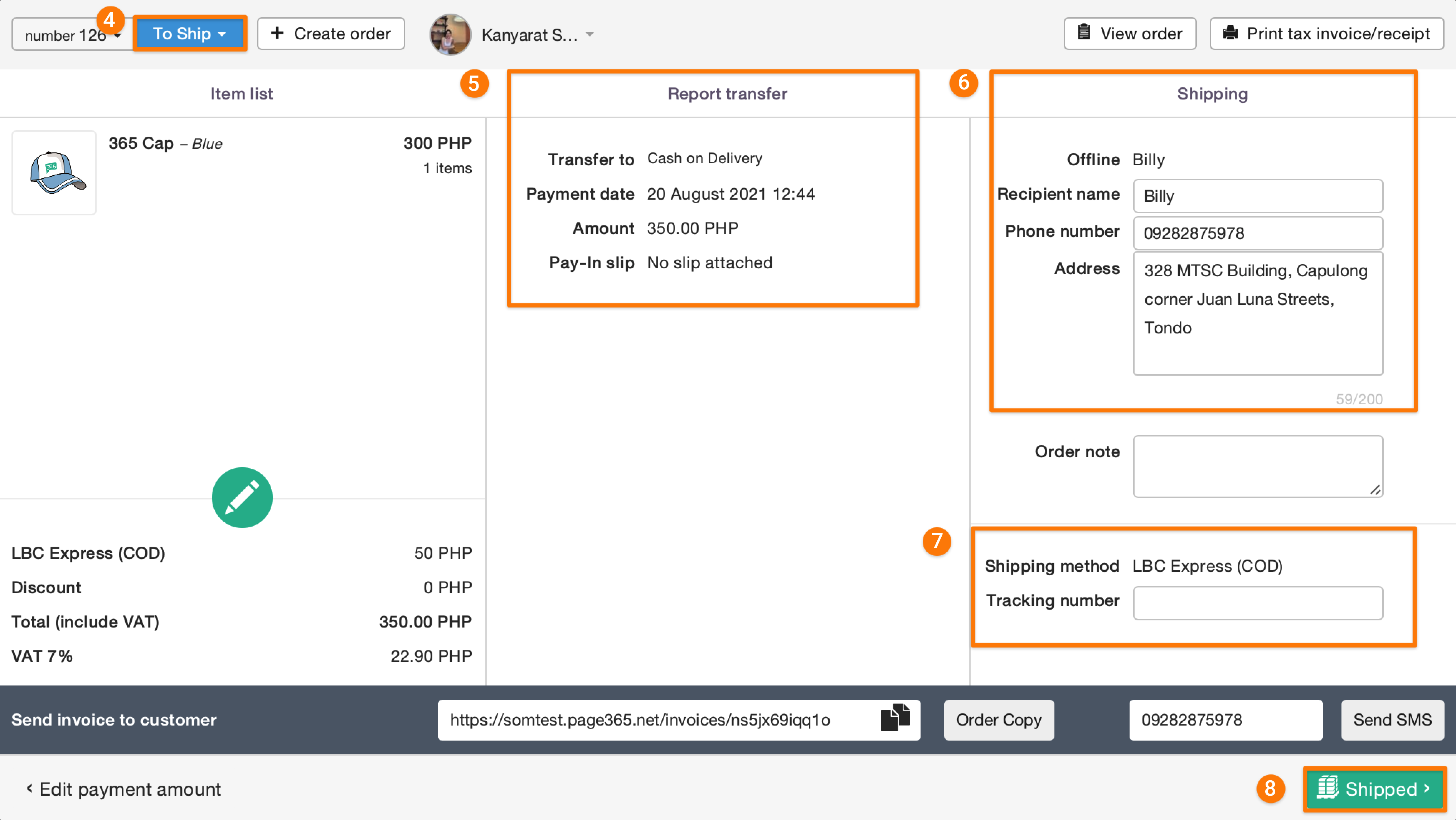The height and width of the screenshot is (820, 1456).
Task: Click the green pencil edit icon
Action: pos(242,497)
